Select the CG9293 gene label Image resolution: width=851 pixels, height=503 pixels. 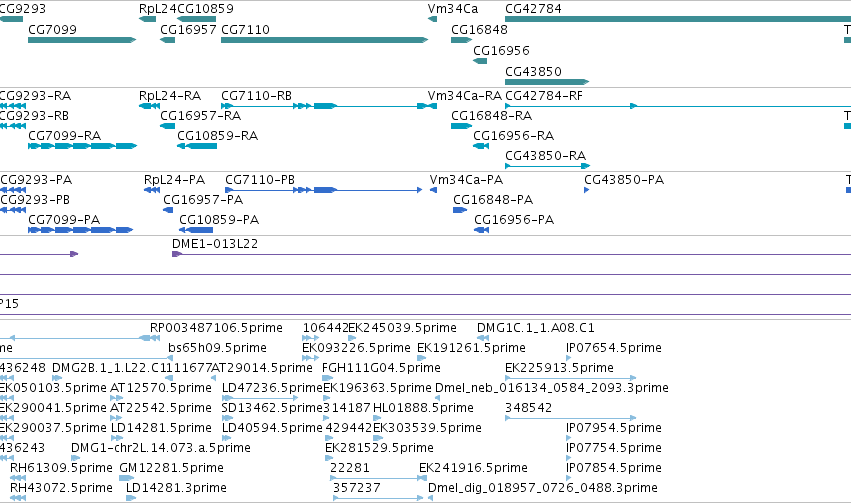pos(22,9)
